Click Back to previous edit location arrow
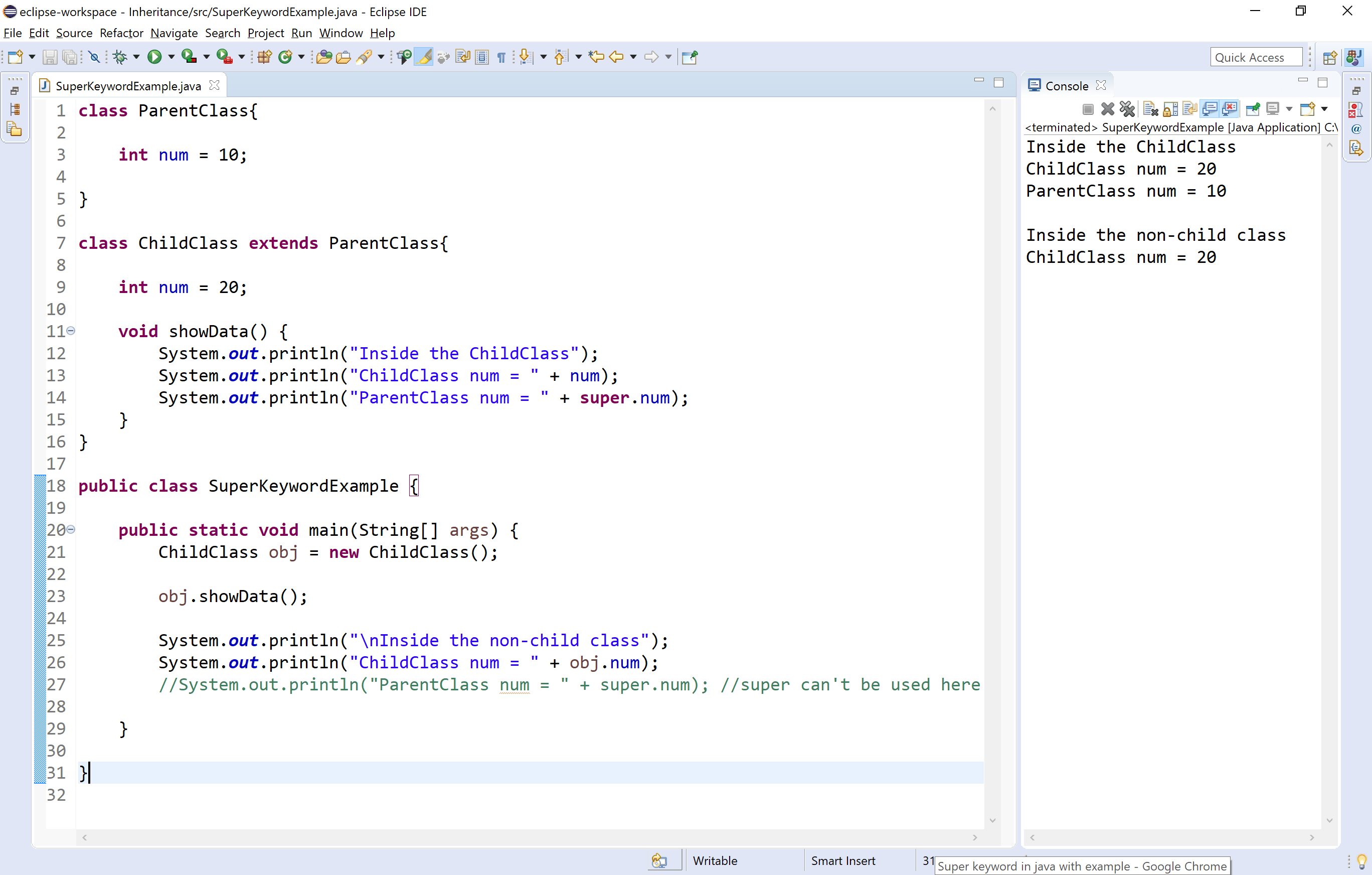 point(596,57)
